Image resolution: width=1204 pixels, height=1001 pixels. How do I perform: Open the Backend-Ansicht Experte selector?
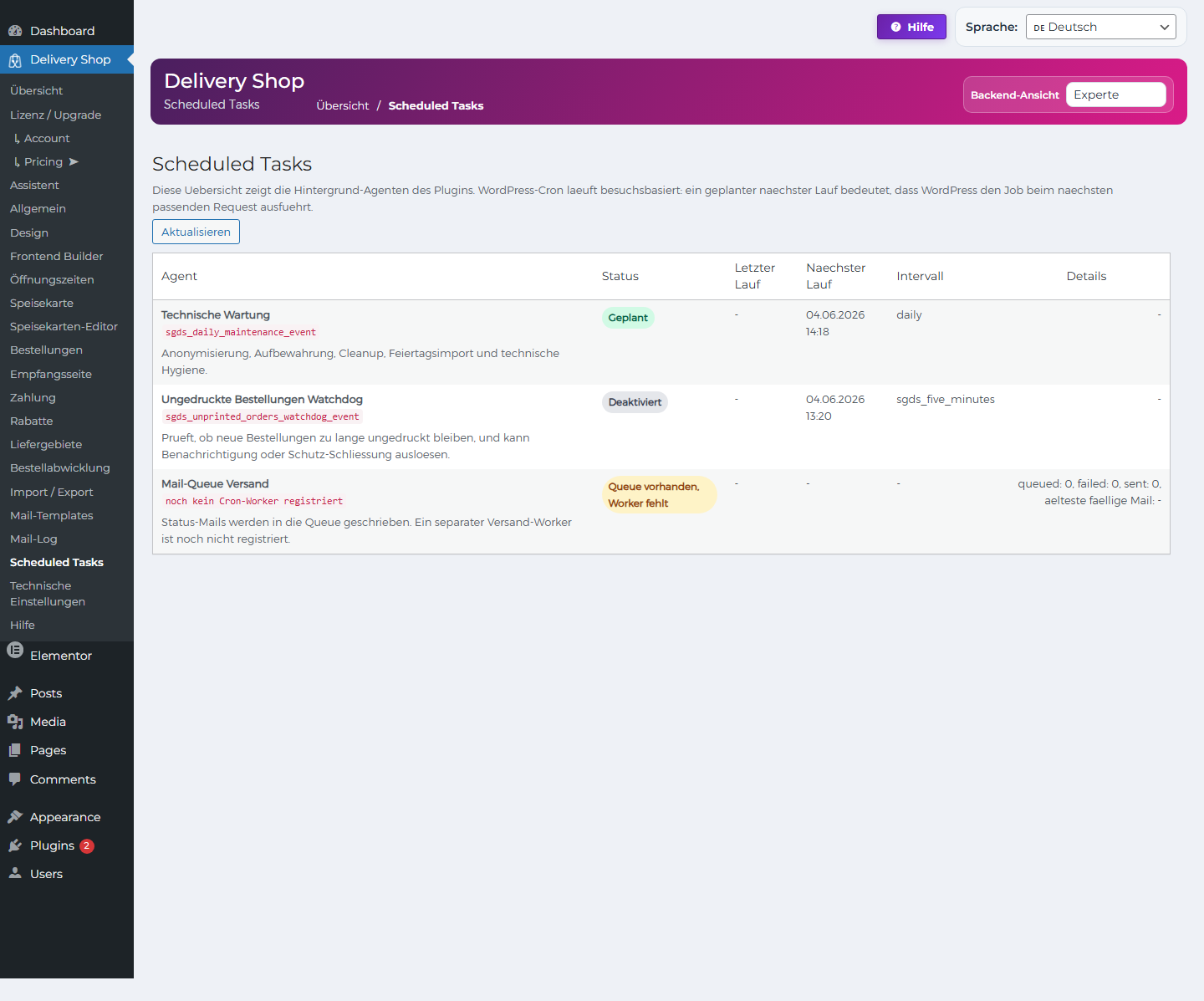click(1115, 94)
